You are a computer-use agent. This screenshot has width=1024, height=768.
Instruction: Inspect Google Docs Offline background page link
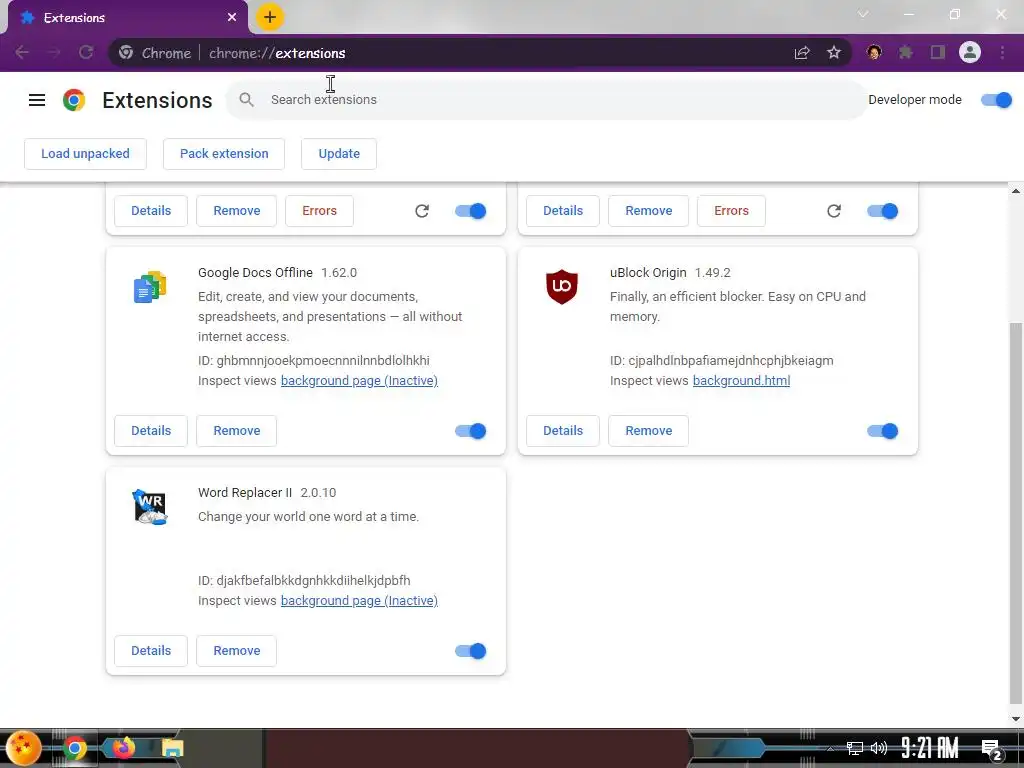click(359, 381)
